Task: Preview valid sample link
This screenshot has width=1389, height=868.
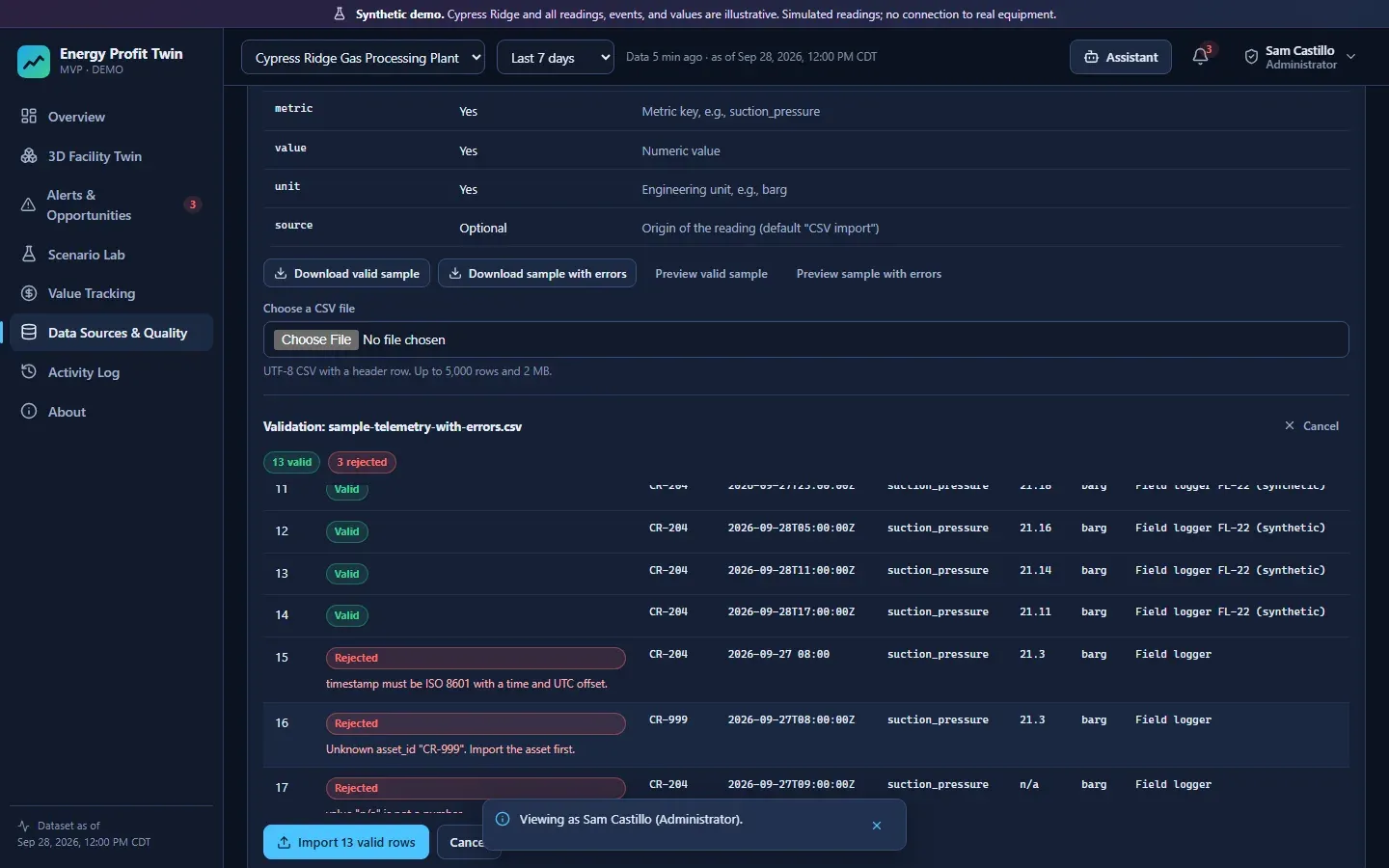Action: click(x=712, y=274)
